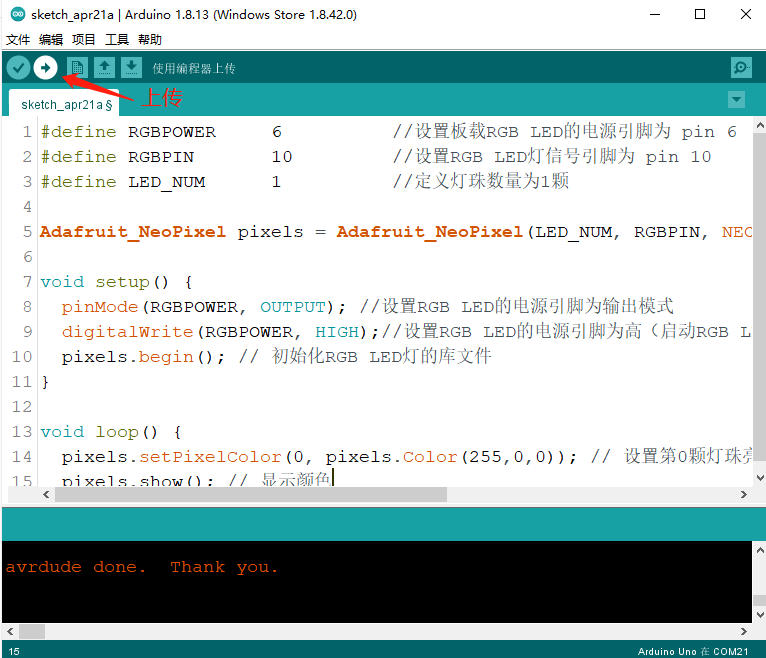Click 'pixels.begin()' on line 10
Viewport: 766px width, 658px height.
coord(137,357)
